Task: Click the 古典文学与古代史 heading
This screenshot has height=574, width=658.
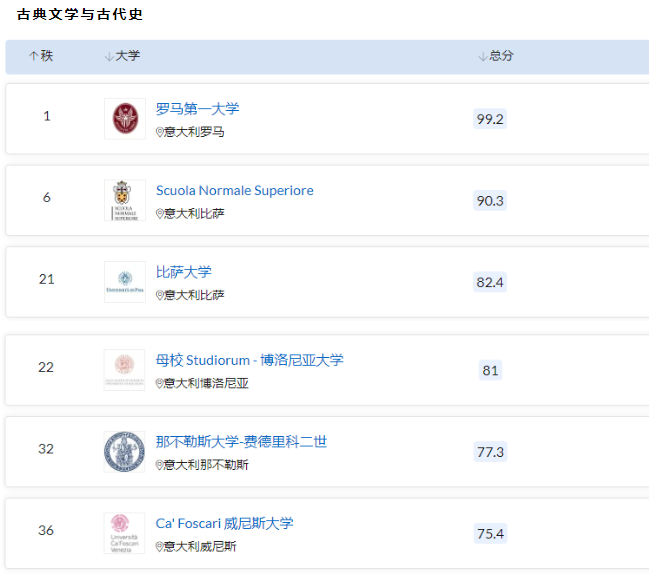Action: click(80, 14)
